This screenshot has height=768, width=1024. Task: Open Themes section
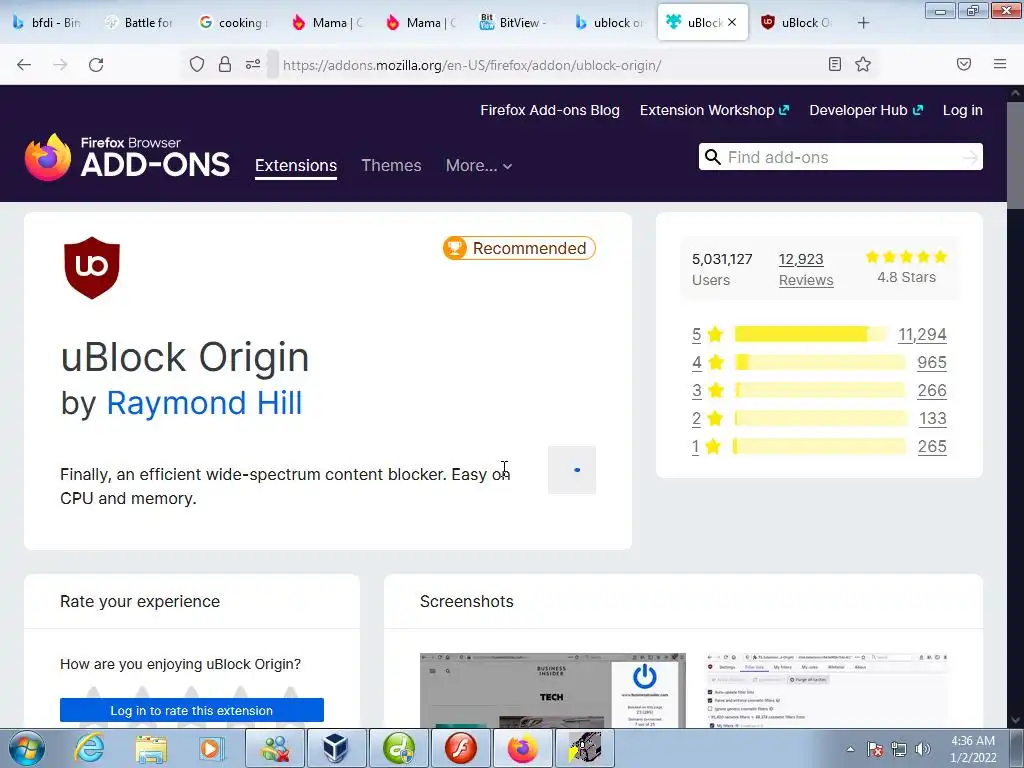391,166
